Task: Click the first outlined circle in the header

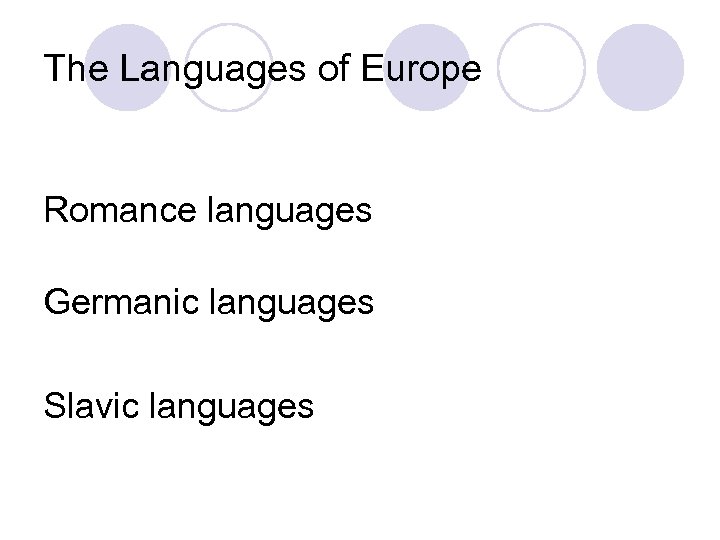Action: (x=228, y=68)
